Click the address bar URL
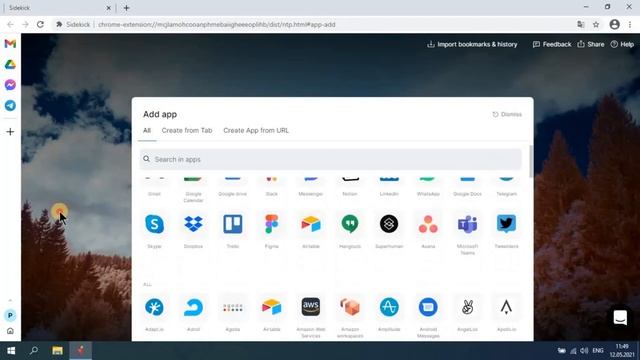640x360 pixels. [x=217, y=24]
